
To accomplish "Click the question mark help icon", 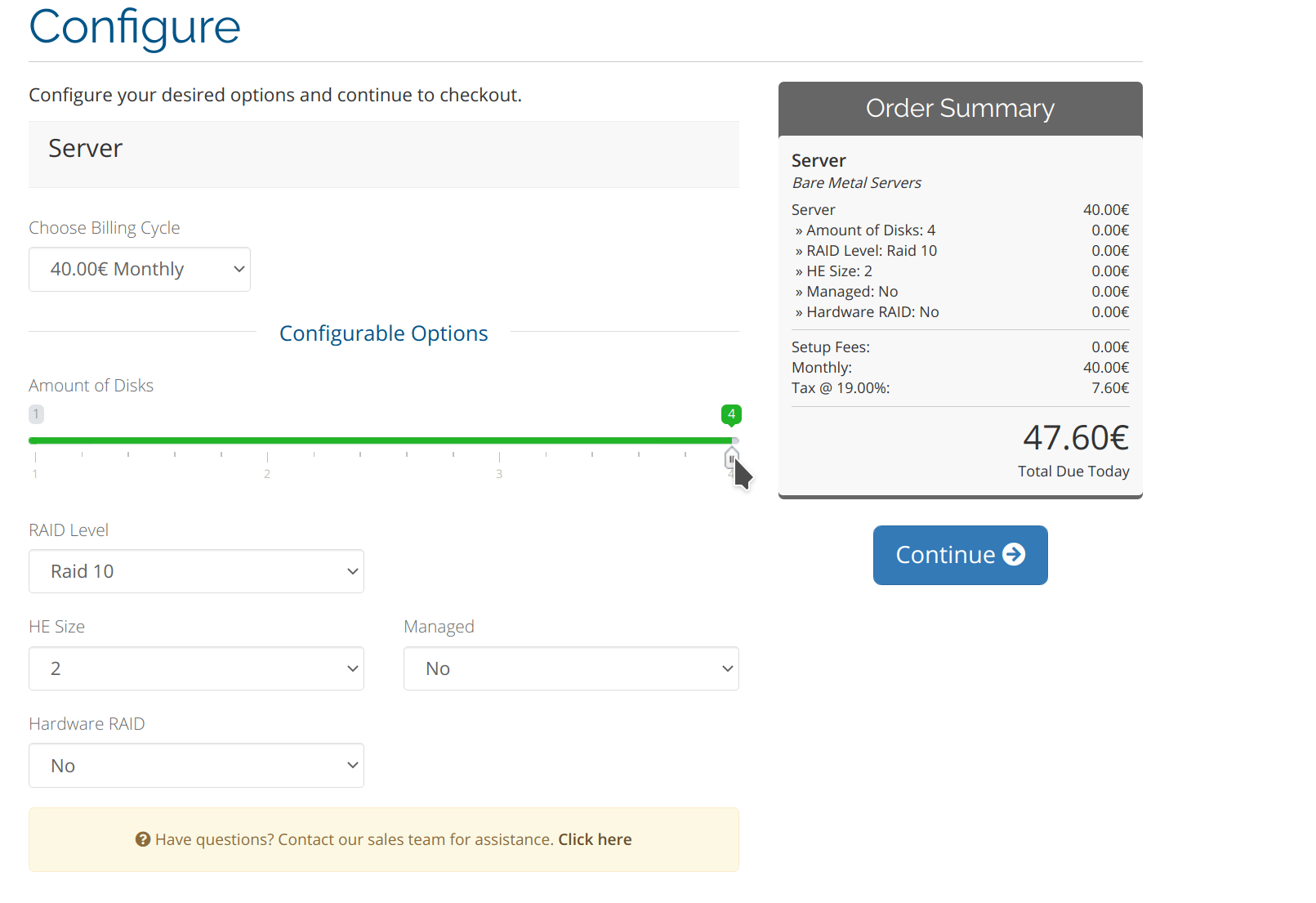I will 143,839.
